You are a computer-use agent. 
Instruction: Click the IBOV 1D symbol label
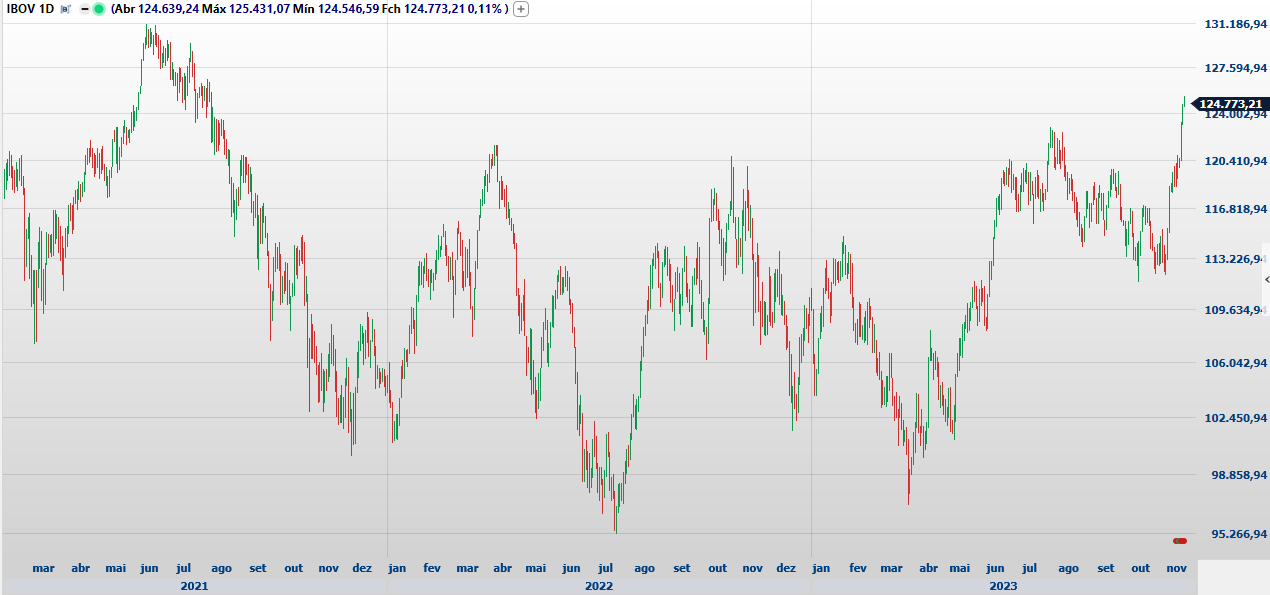point(30,9)
